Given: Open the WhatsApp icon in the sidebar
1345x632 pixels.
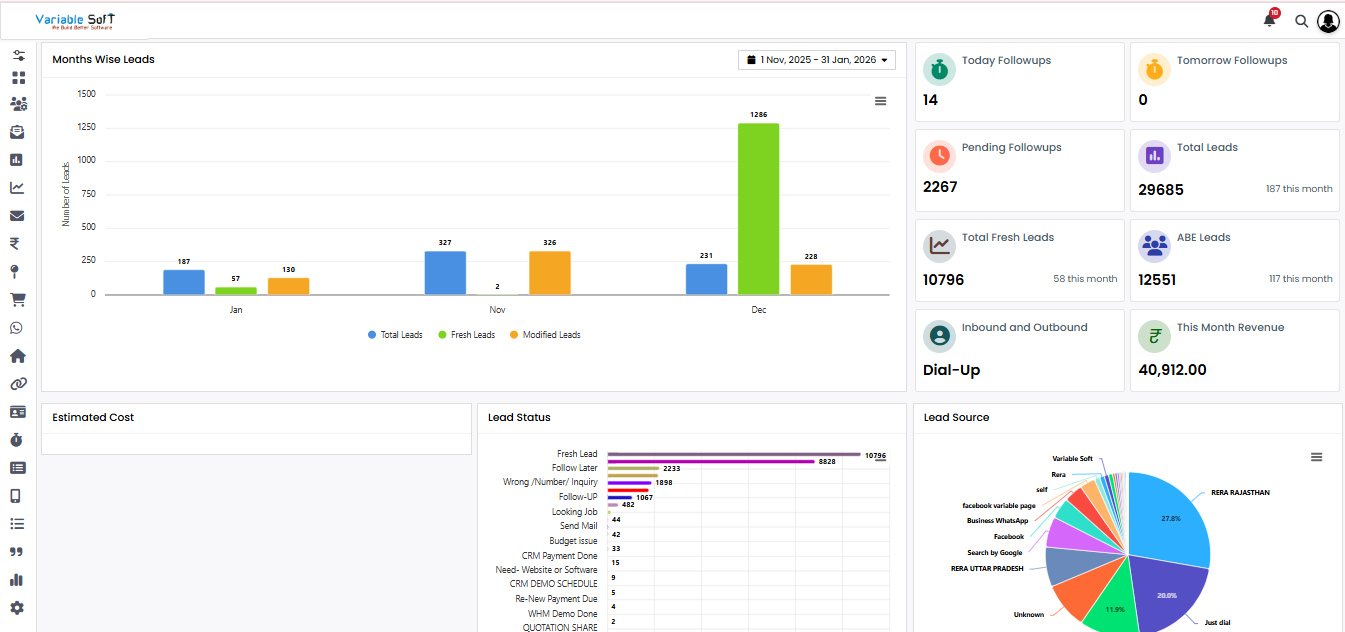Looking at the screenshot, I should (x=18, y=327).
